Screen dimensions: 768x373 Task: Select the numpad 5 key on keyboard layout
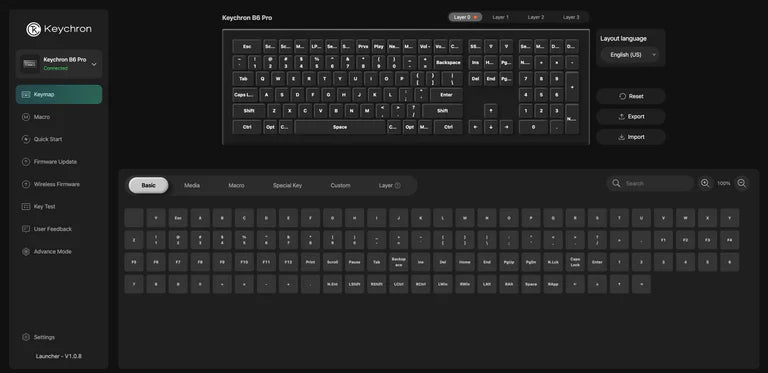[x=541, y=95]
